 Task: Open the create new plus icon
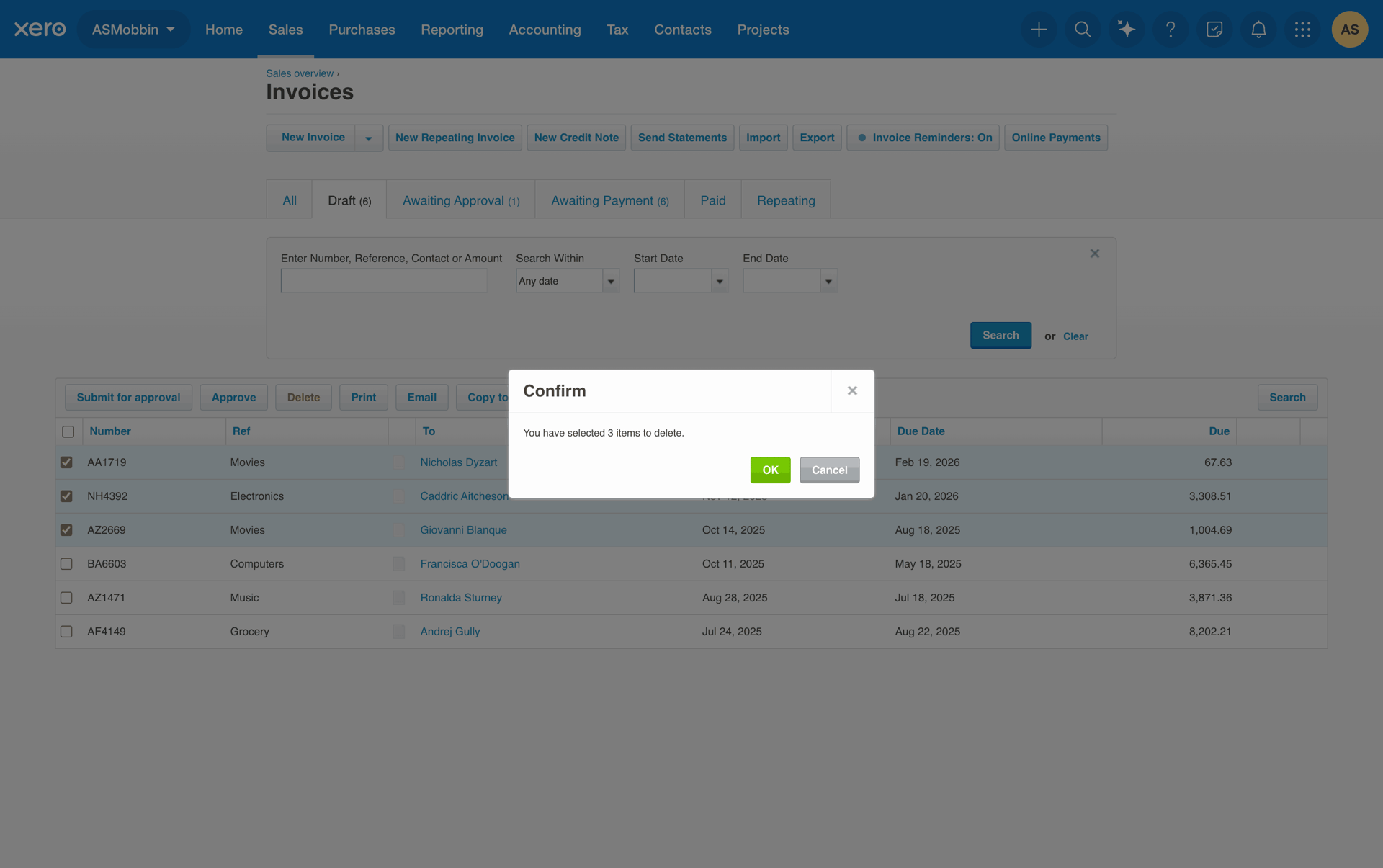click(1039, 30)
